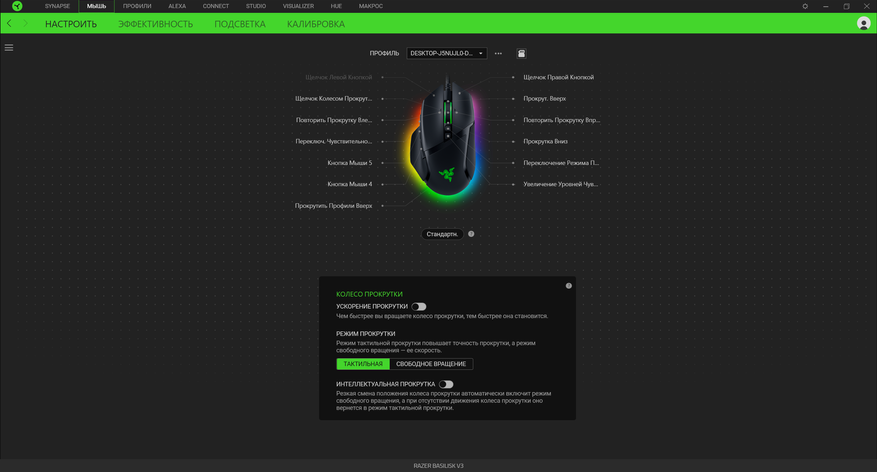Select Повторить Прокрутку Вле... assignment

coord(334,120)
